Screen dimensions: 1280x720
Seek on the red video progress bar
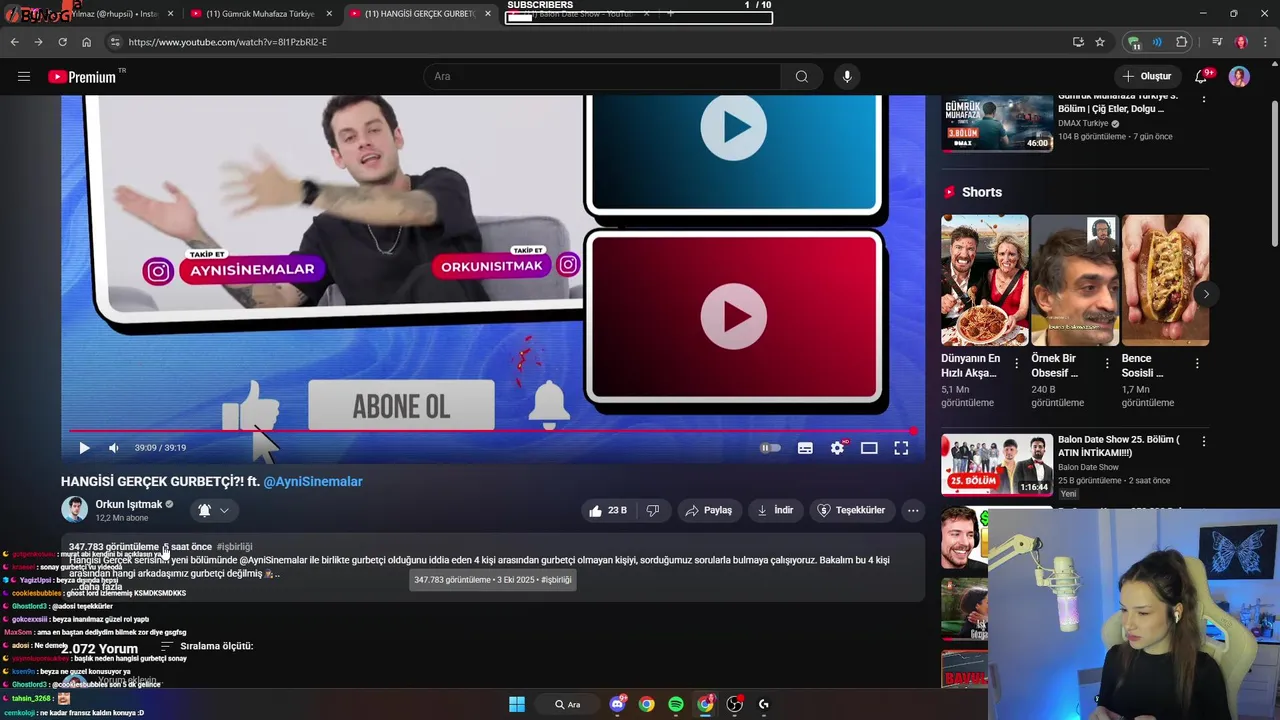(x=492, y=431)
